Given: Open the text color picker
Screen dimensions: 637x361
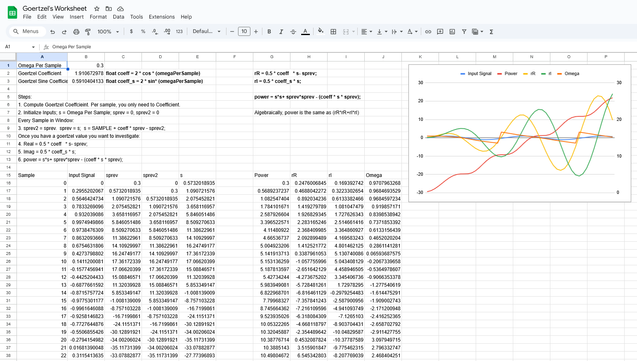Looking at the screenshot, I should pyautogui.click(x=306, y=32).
